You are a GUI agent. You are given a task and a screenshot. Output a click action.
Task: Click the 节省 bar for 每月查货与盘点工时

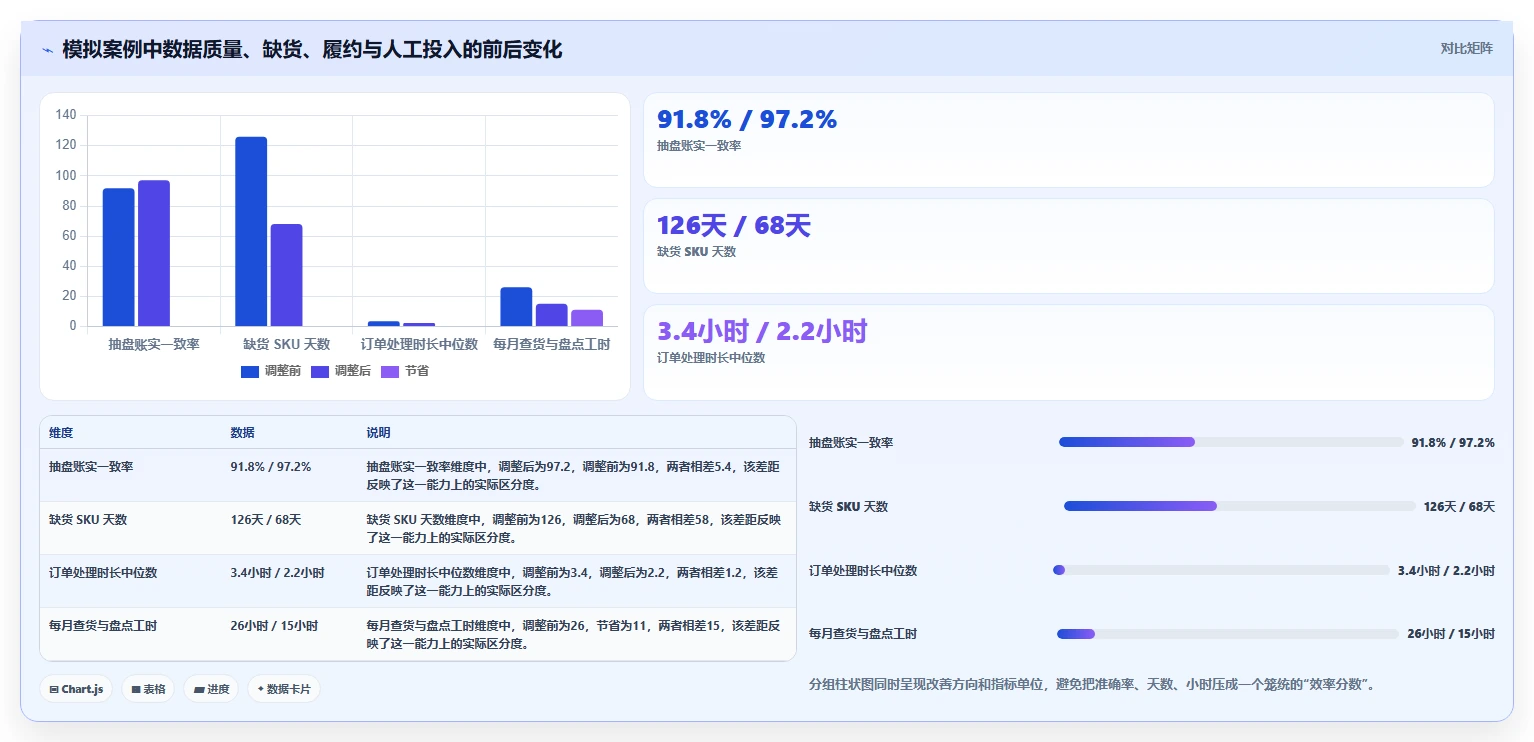pos(587,318)
